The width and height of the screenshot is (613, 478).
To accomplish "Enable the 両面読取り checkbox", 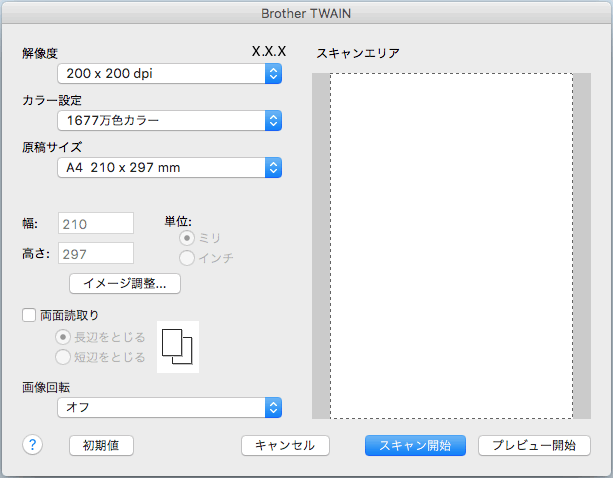I will 29,315.
